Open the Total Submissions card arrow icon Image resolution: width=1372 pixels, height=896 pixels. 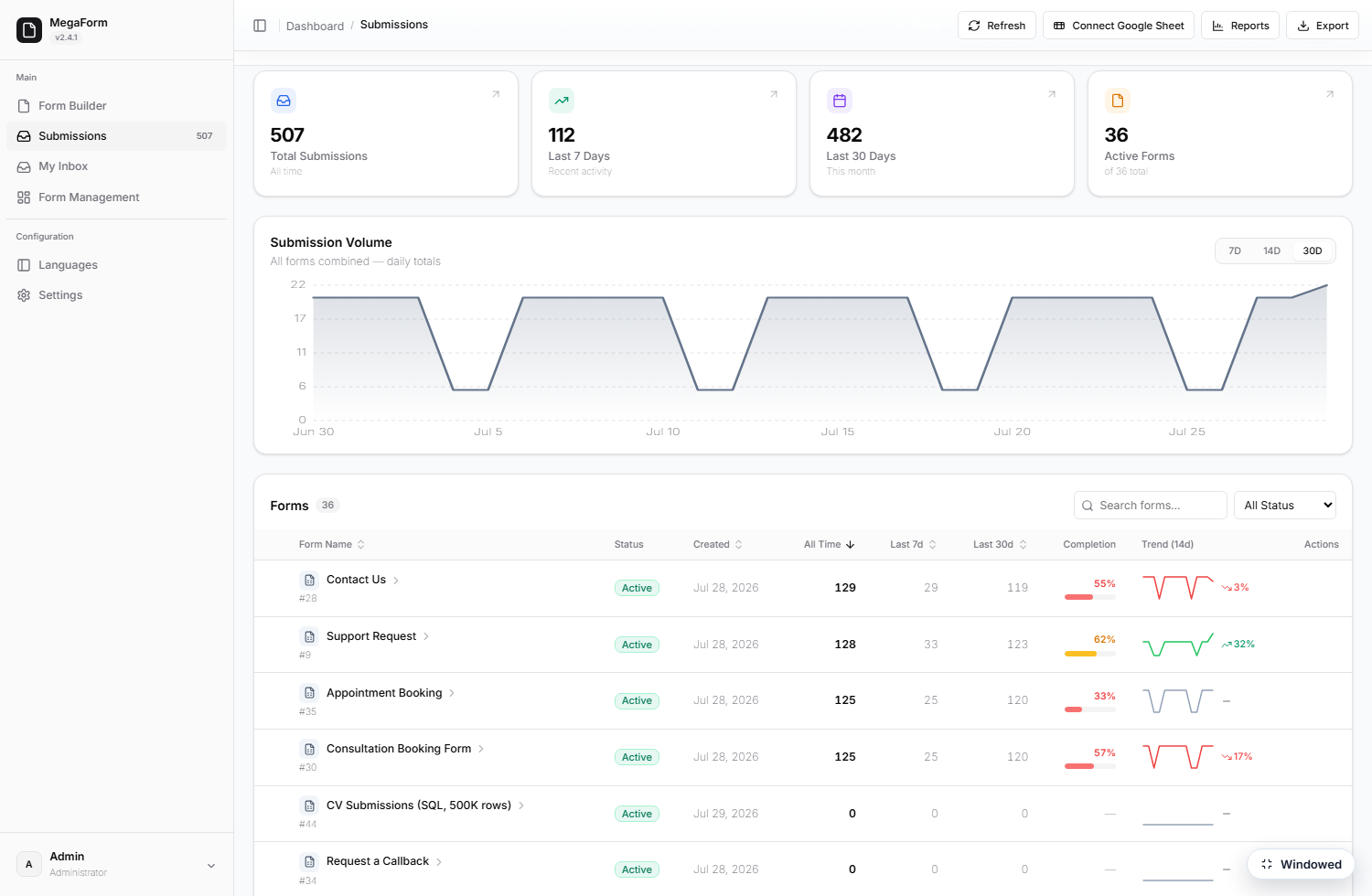[496, 94]
